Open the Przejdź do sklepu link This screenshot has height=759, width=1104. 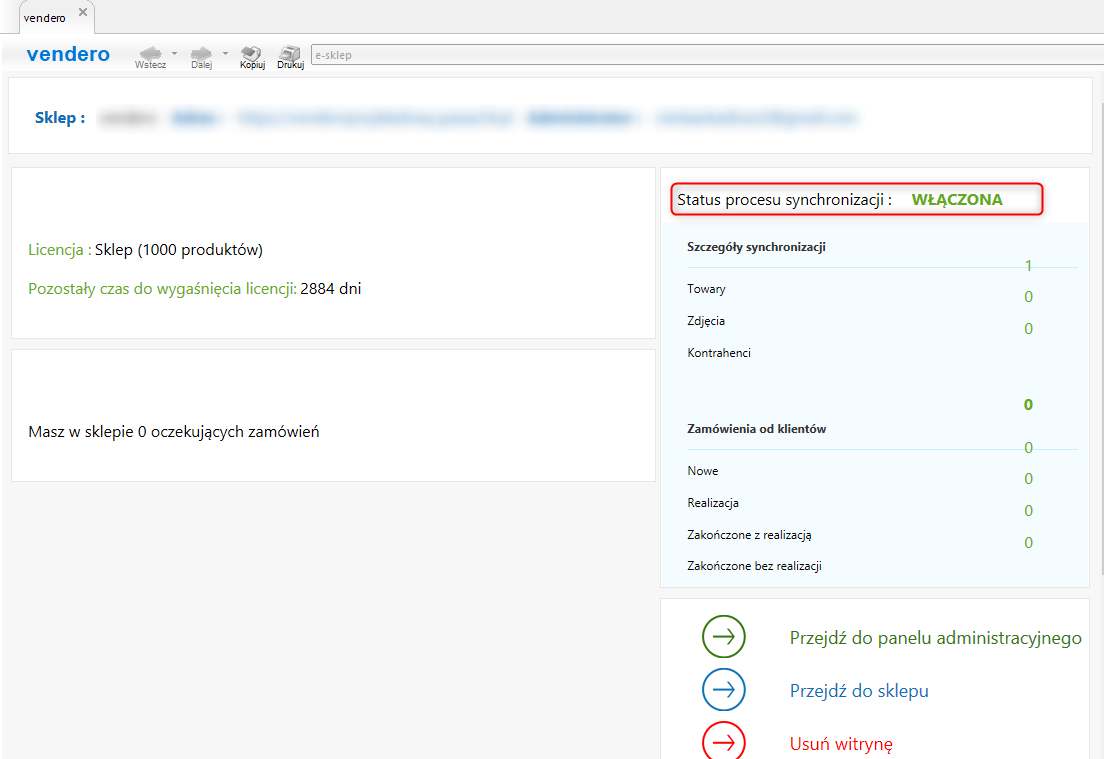click(x=859, y=691)
